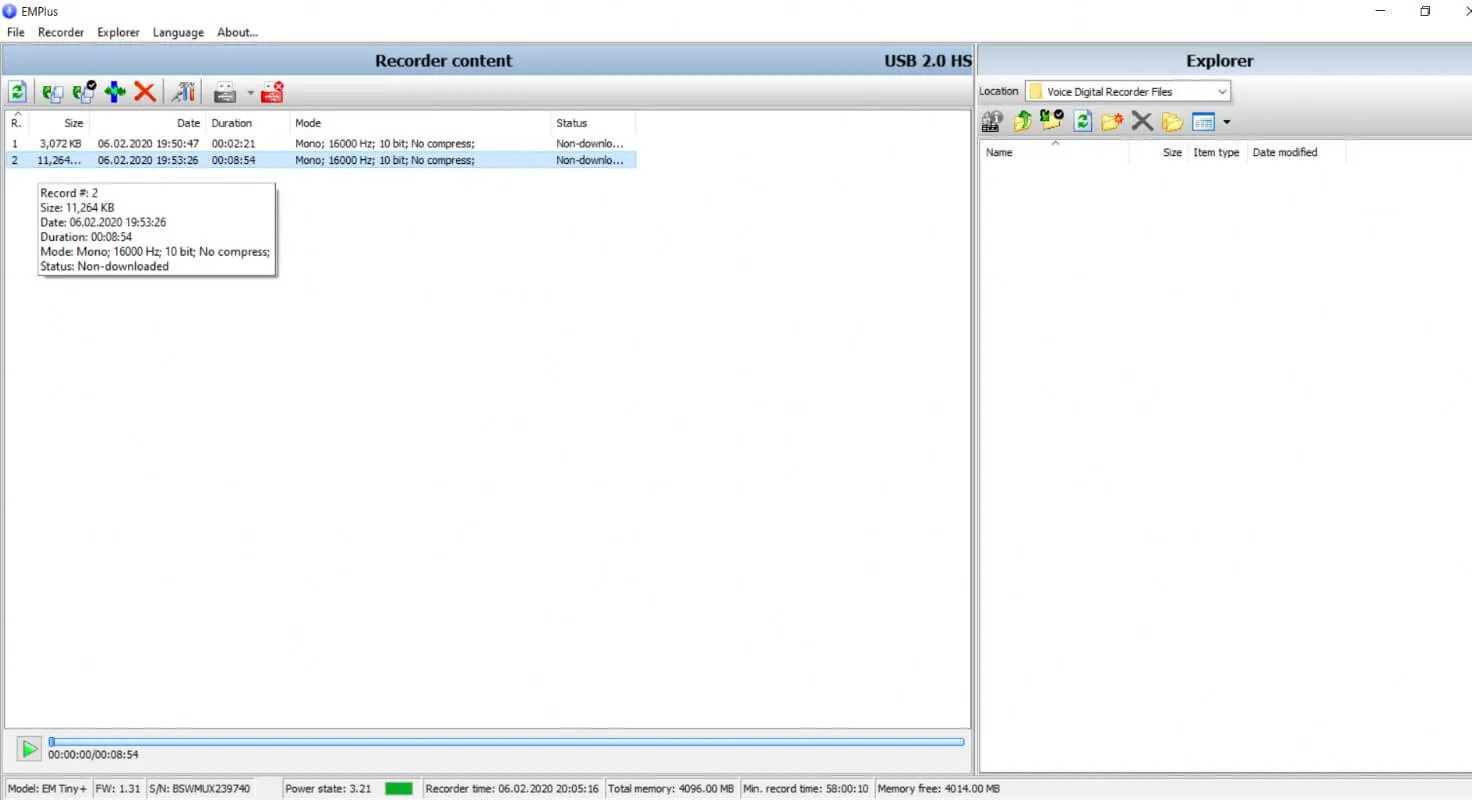Open the Recorder menu
Viewport: 1472px width, 800px height.
pos(61,32)
